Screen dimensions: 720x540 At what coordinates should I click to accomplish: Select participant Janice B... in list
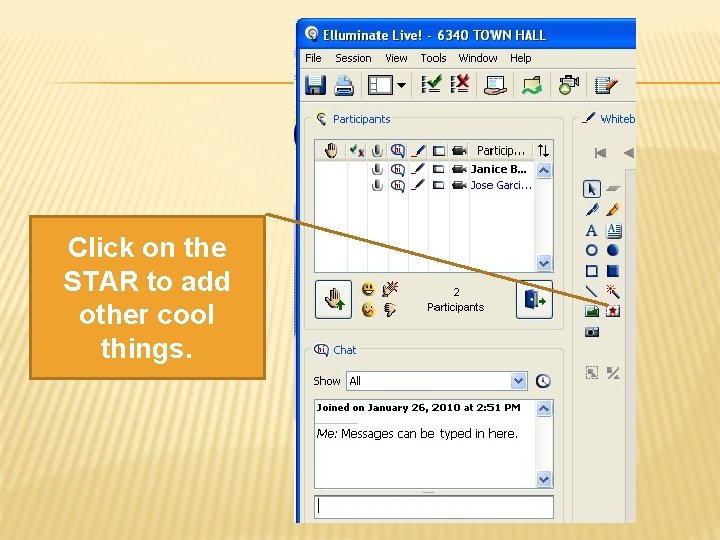click(x=499, y=169)
